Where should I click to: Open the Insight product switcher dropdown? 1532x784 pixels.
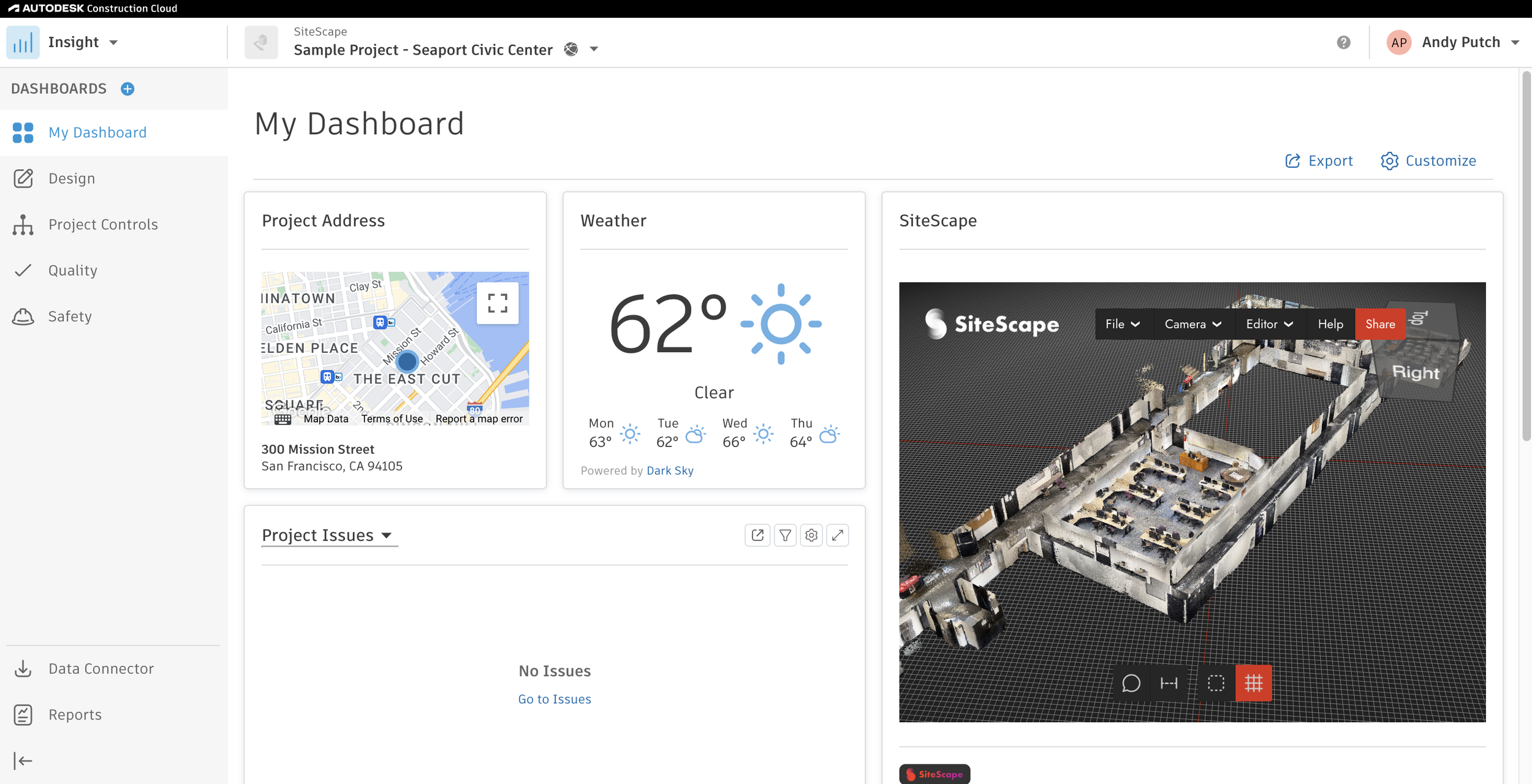click(114, 42)
